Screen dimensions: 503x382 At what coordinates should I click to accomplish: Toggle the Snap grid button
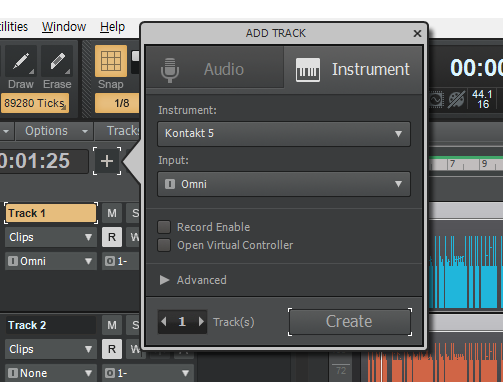coord(111,61)
